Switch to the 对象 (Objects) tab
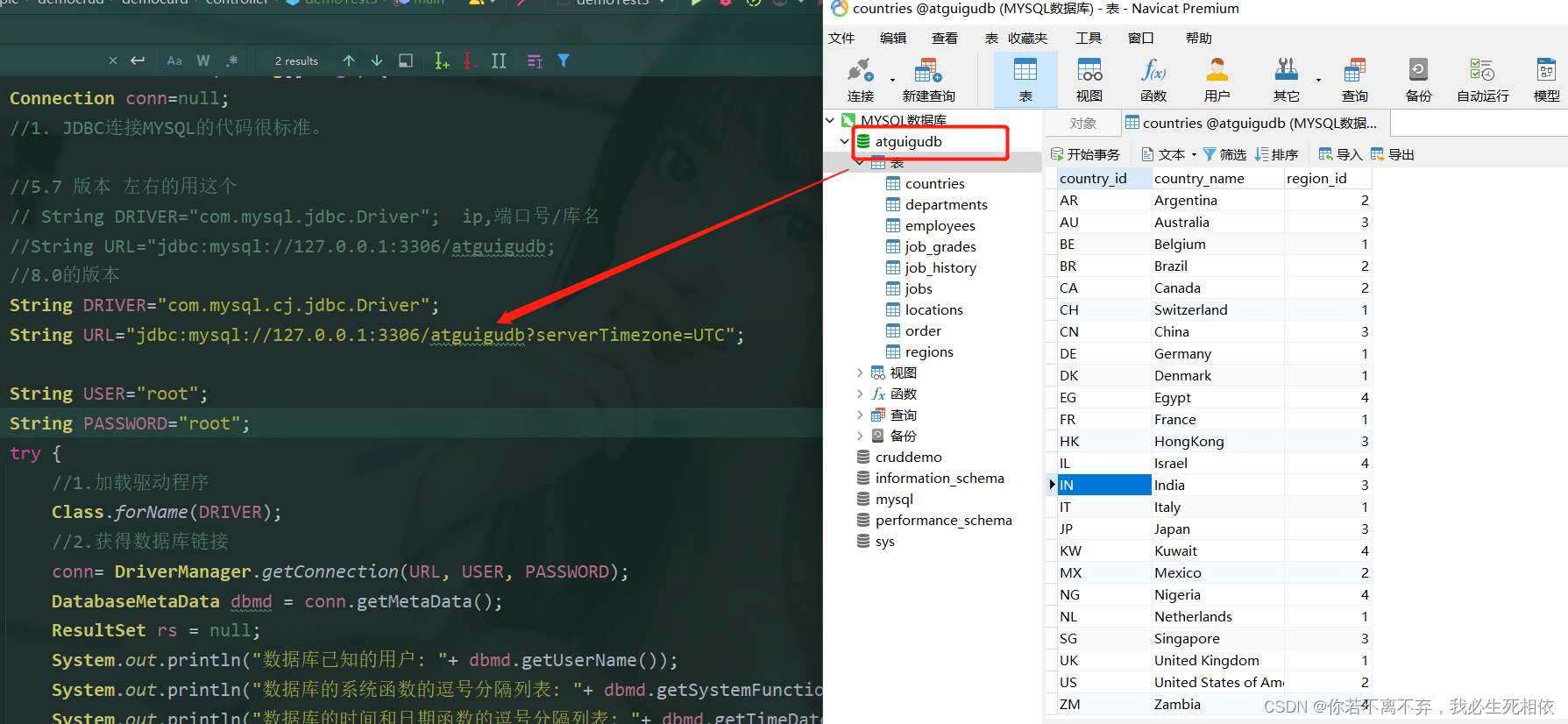The height and width of the screenshot is (724, 1568). tap(1082, 124)
